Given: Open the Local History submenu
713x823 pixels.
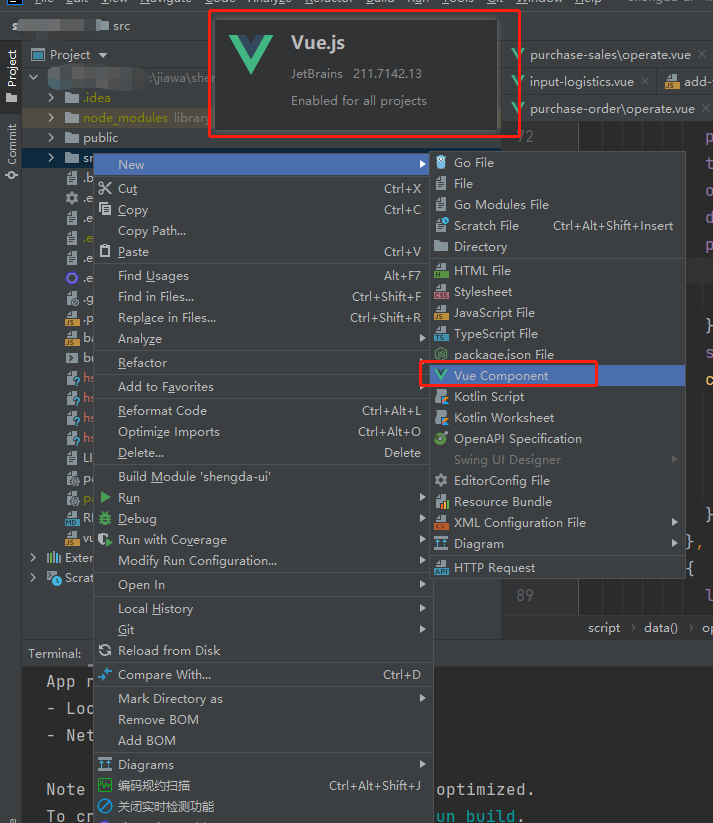Looking at the screenshot, I should [x=263, y=609].
